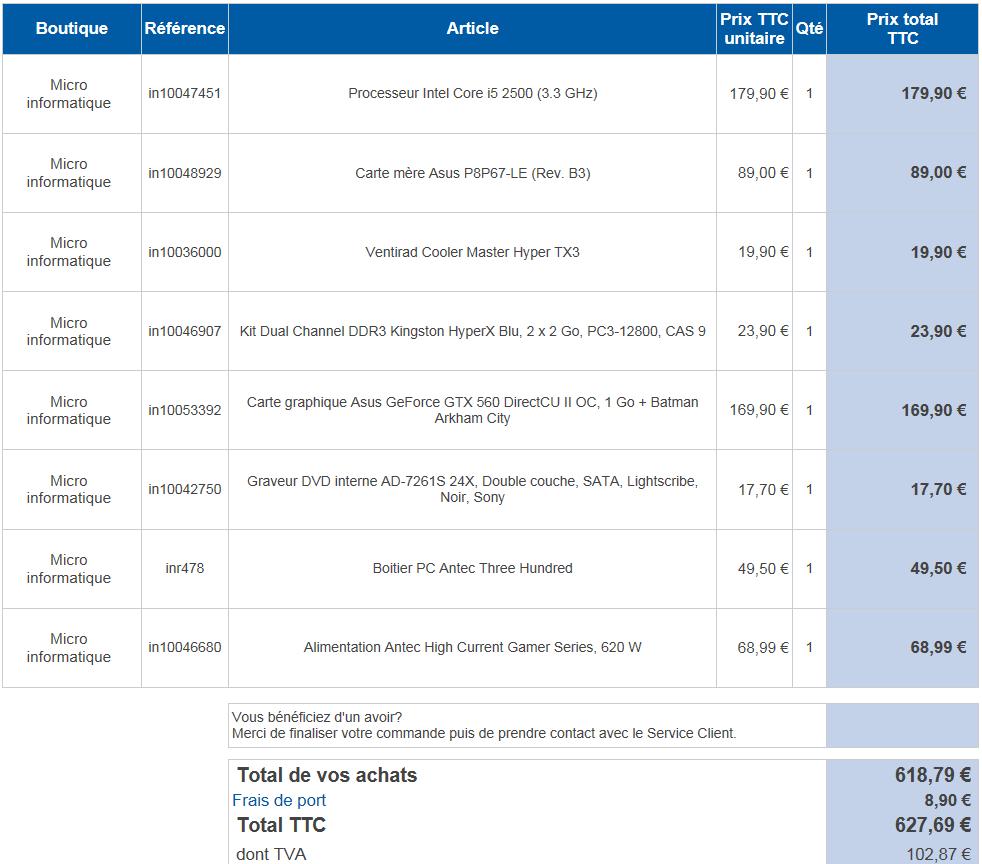Click the Total de vos achats label
982x864 pixels.
[x=327, y=775]
